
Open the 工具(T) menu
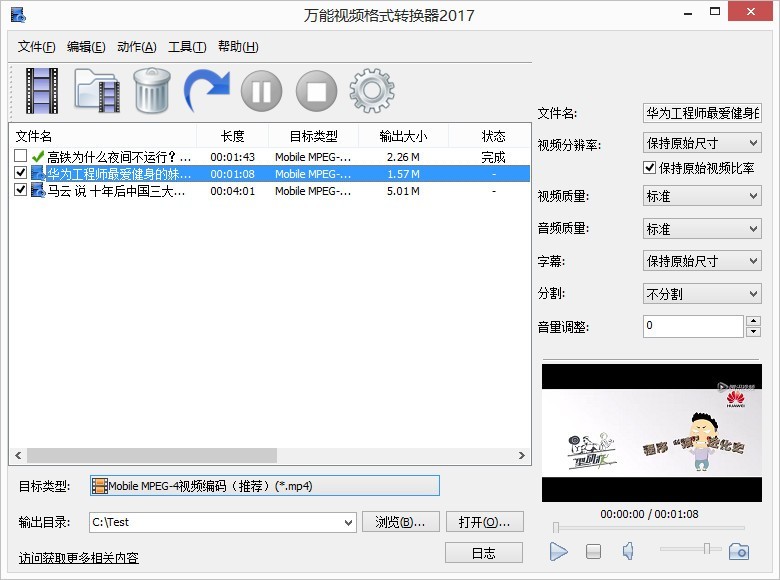pos(187,47)
